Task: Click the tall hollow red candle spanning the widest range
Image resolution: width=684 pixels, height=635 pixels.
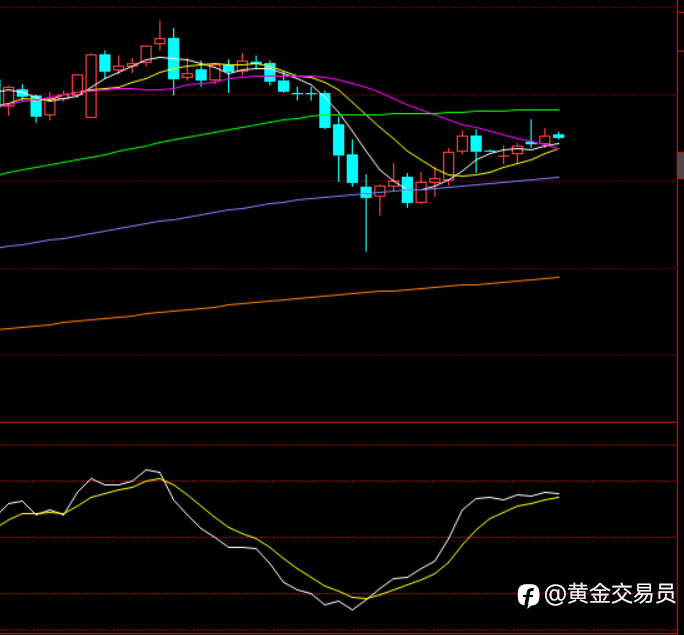Action: [91, 86]
